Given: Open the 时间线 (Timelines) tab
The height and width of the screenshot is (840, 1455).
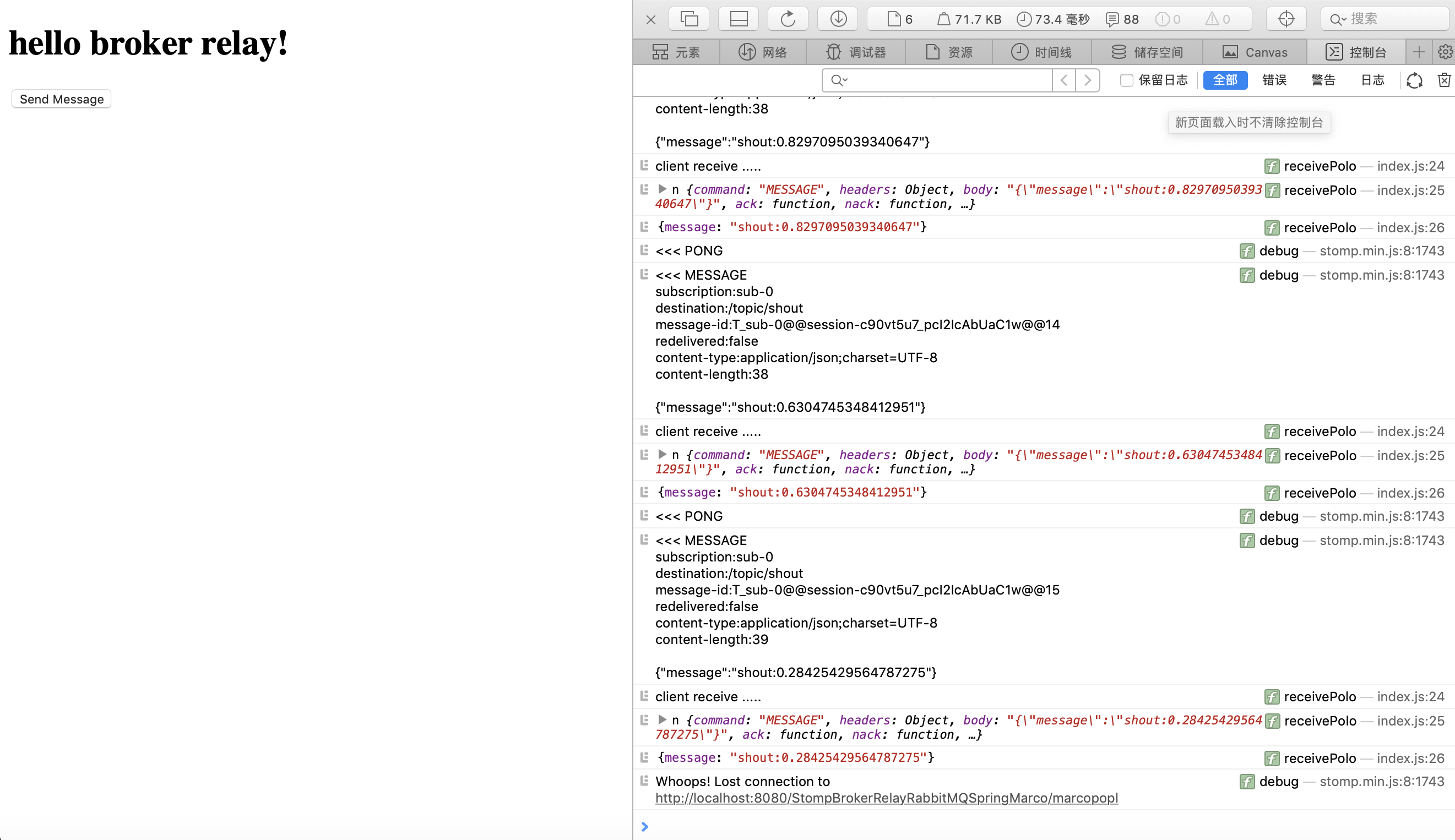Looking at the screenshot, I should (1041, 52).
